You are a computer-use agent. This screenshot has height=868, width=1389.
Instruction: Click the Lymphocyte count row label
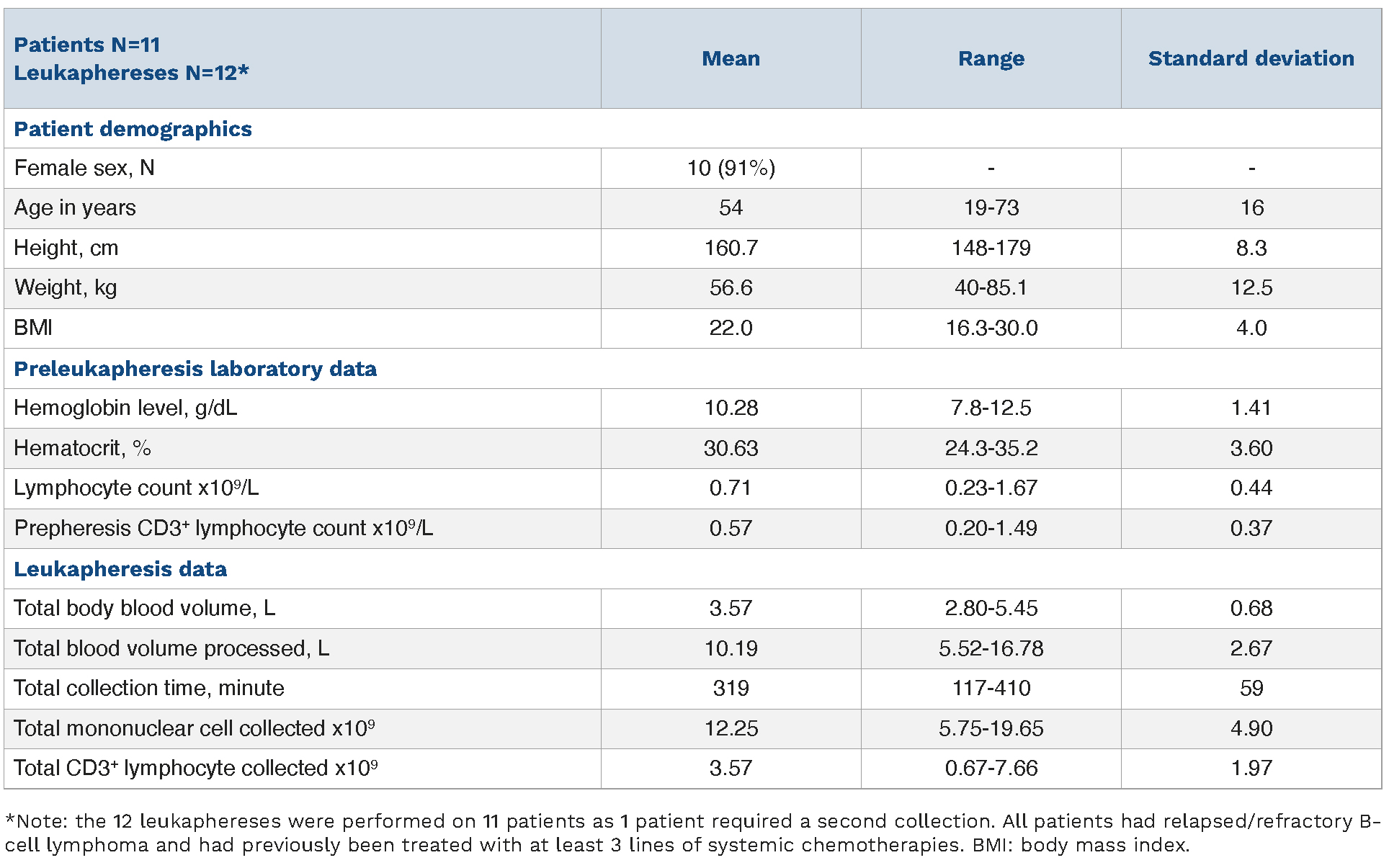click(x=136, y=488)
